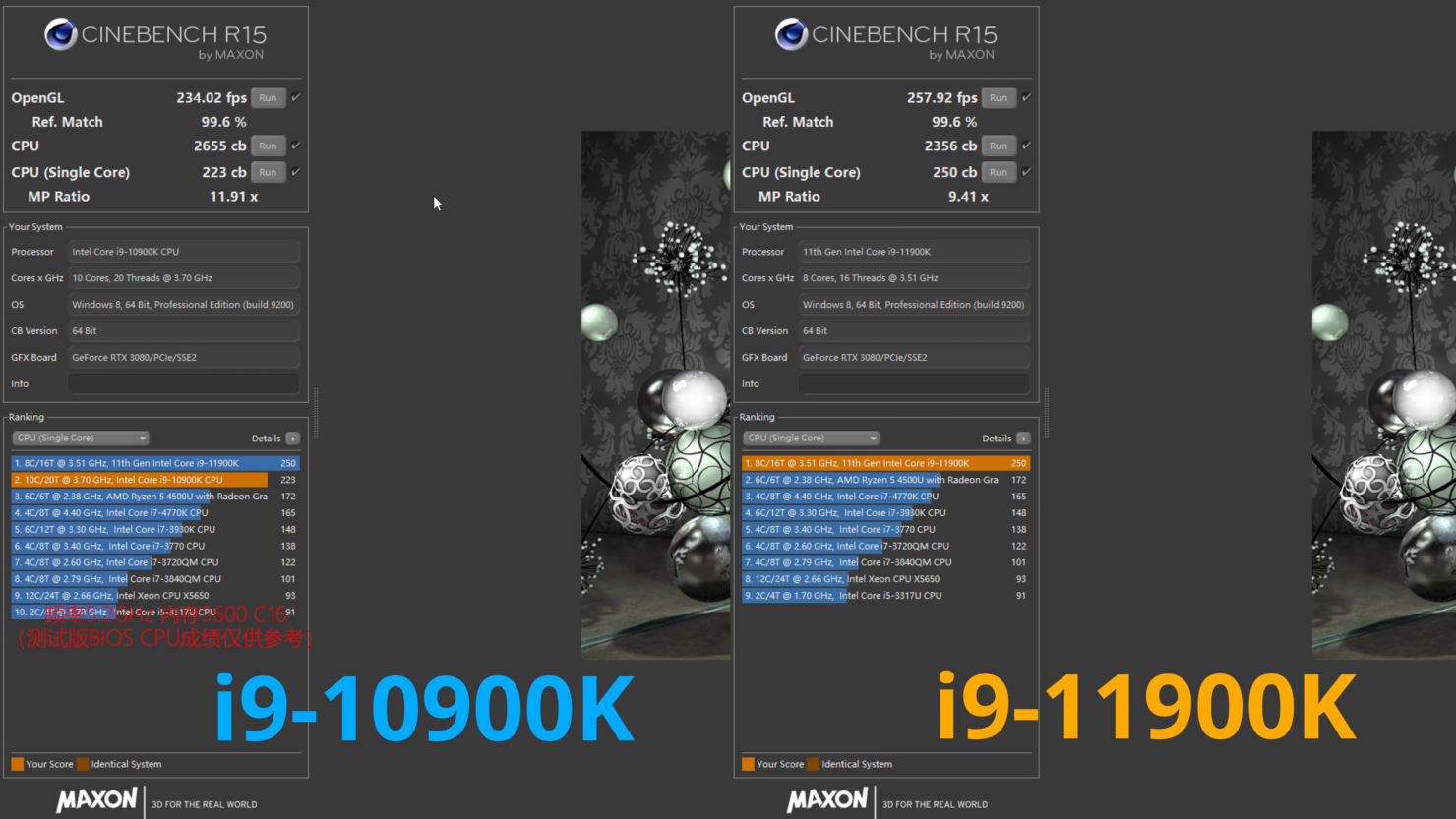Open ranking type dropdown in i9-10900K window
This screenshot has width=1456, height=819.
(x=81, y=439)
